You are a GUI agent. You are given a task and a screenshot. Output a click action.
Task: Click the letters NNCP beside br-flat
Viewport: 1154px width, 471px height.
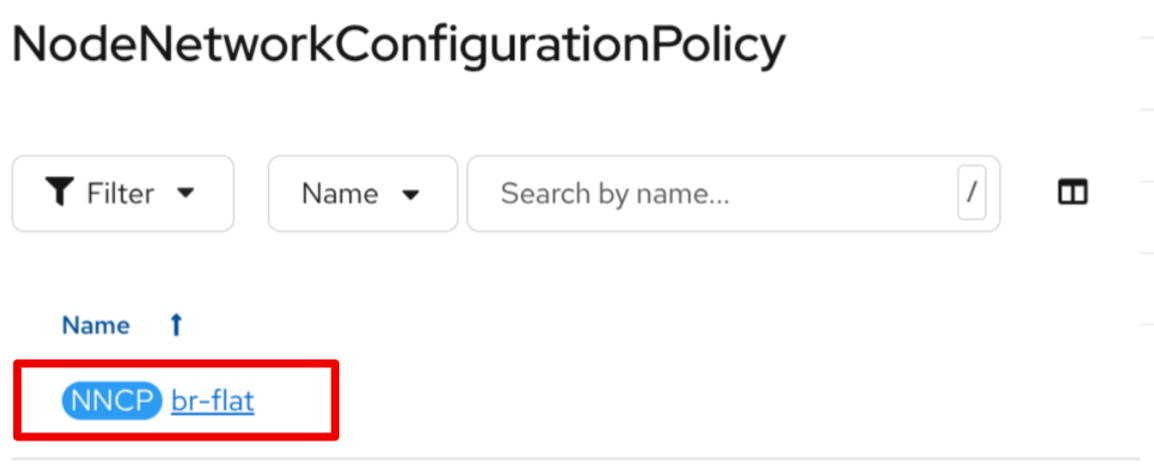(x=111, y=402)
